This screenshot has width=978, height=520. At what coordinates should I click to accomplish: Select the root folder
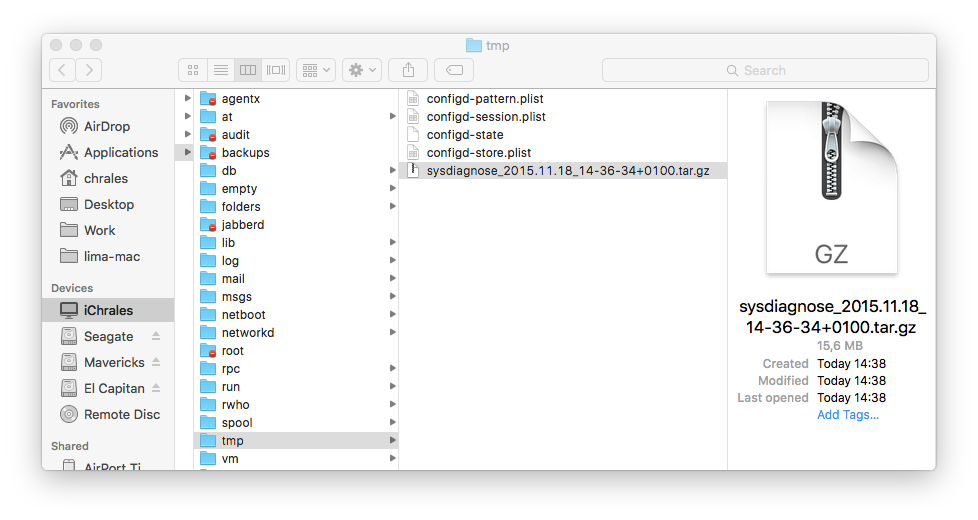point(296,351)
